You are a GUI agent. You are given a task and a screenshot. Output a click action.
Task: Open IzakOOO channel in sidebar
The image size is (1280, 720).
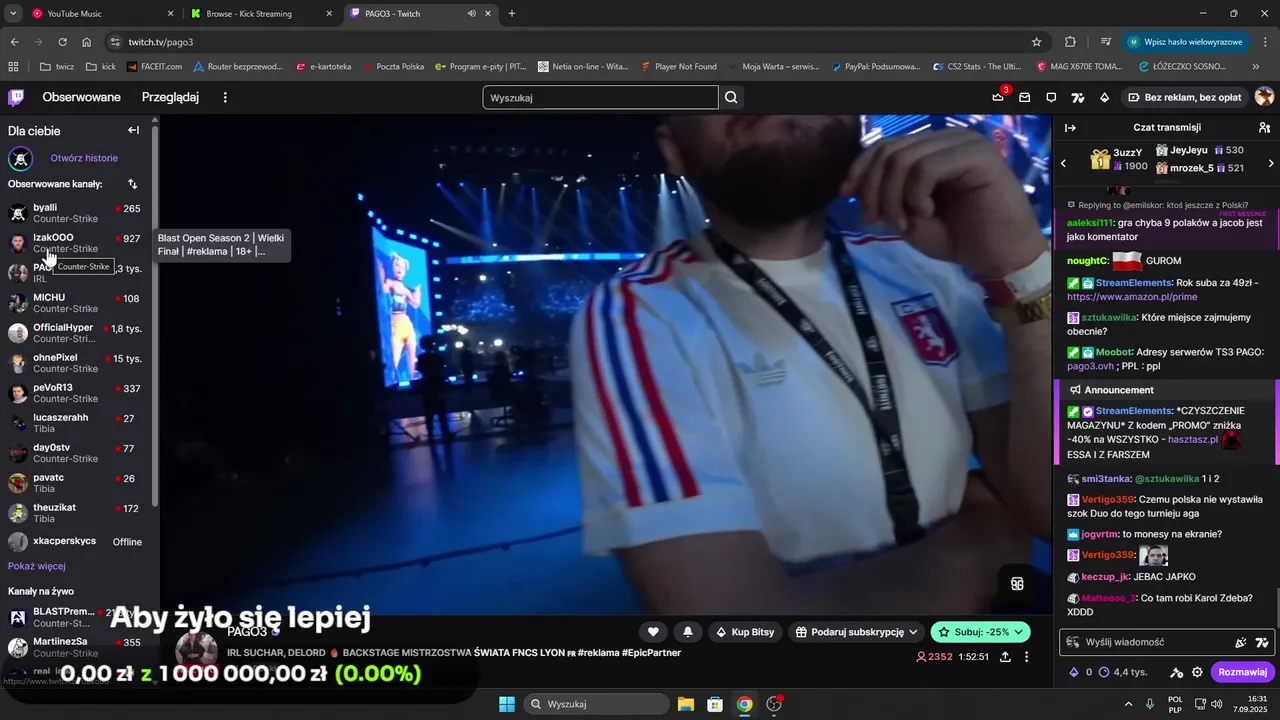(x=78, y=243)
